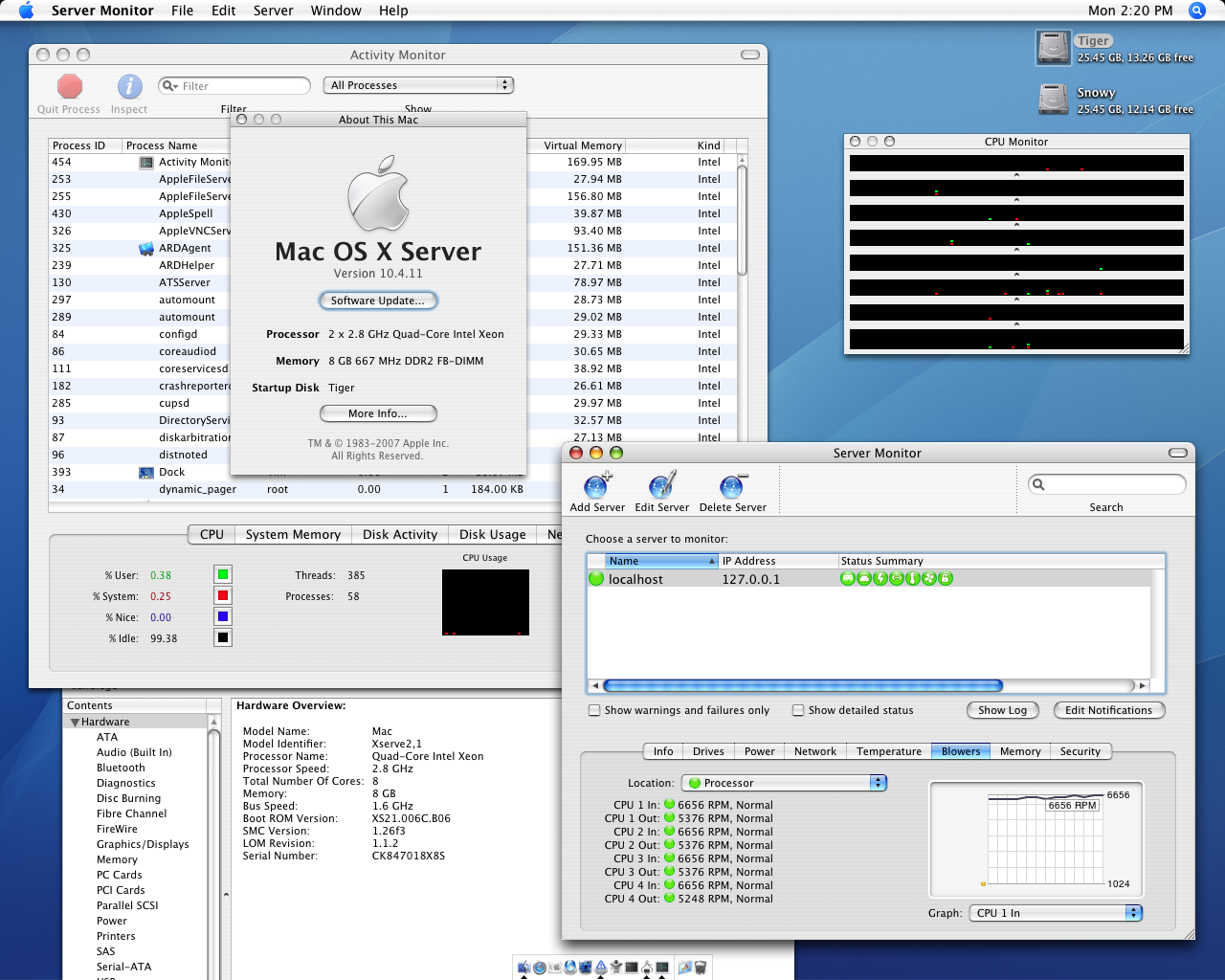Switch to the Security tab
Image resolution: width=1225 pixels, height=980 pixels.
[1080, 751]
